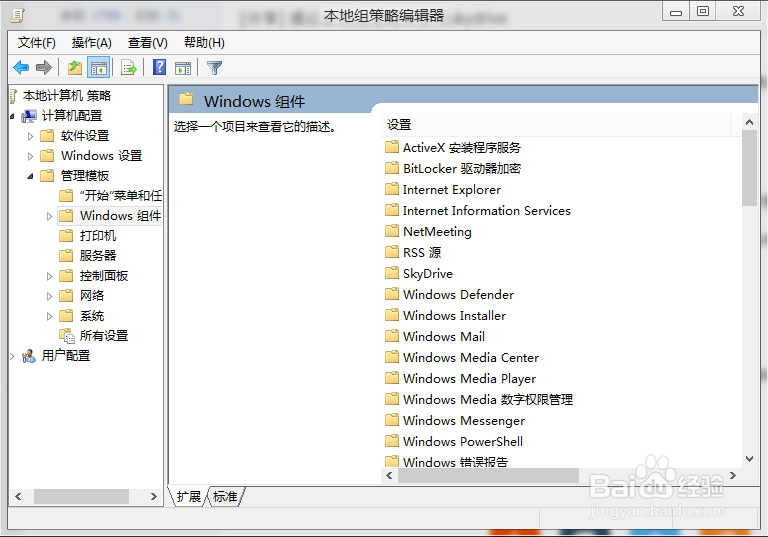The height and width of the screenshot is (537, 768).
Task: Click the 用户配置 user icon
Action: [x=29, y=356]
